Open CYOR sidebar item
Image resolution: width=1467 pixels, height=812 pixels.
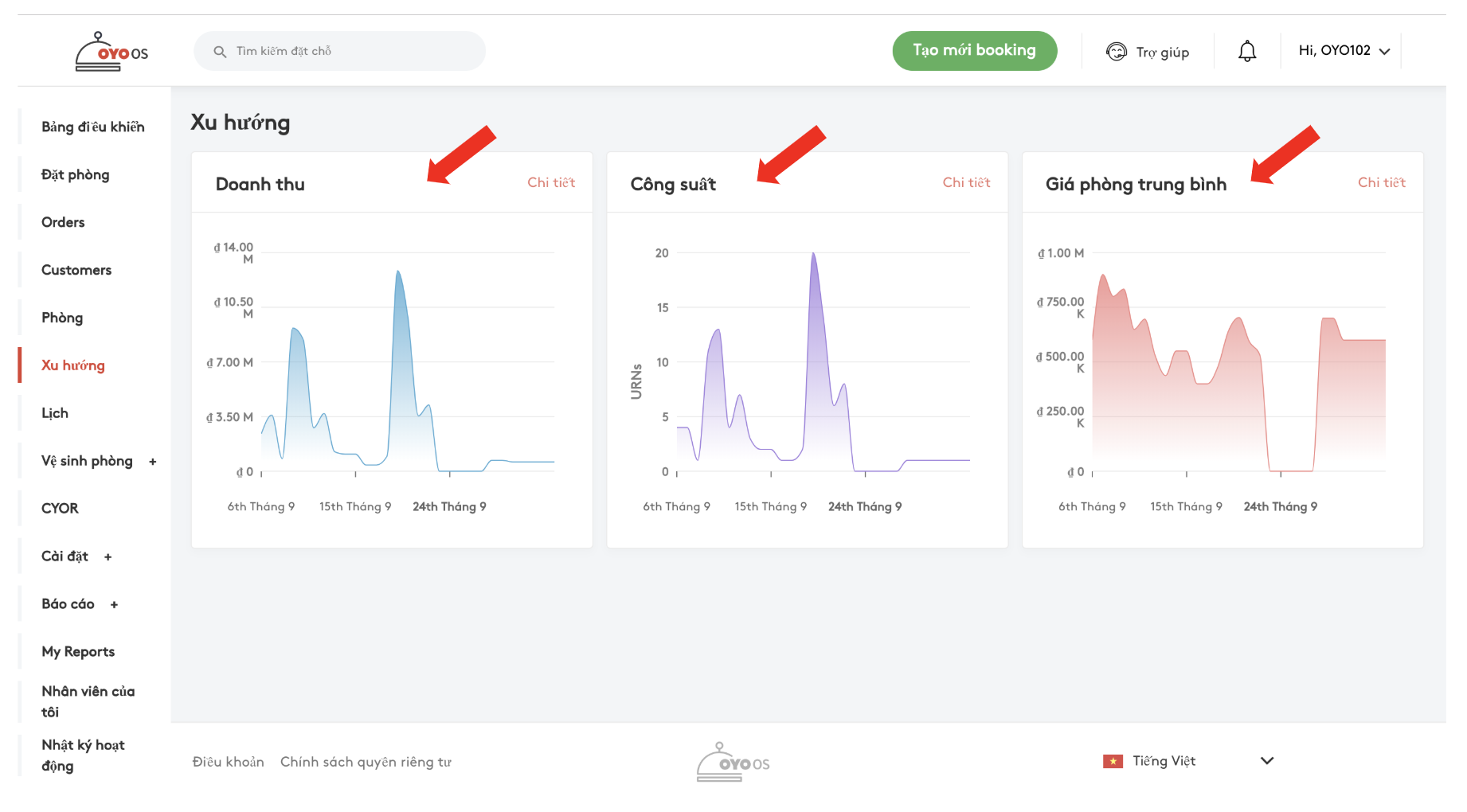(x=60, y=508)
